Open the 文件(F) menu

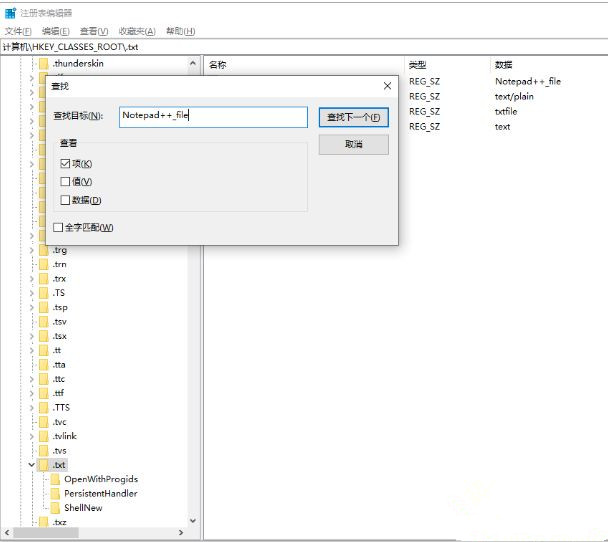point(18,31)
